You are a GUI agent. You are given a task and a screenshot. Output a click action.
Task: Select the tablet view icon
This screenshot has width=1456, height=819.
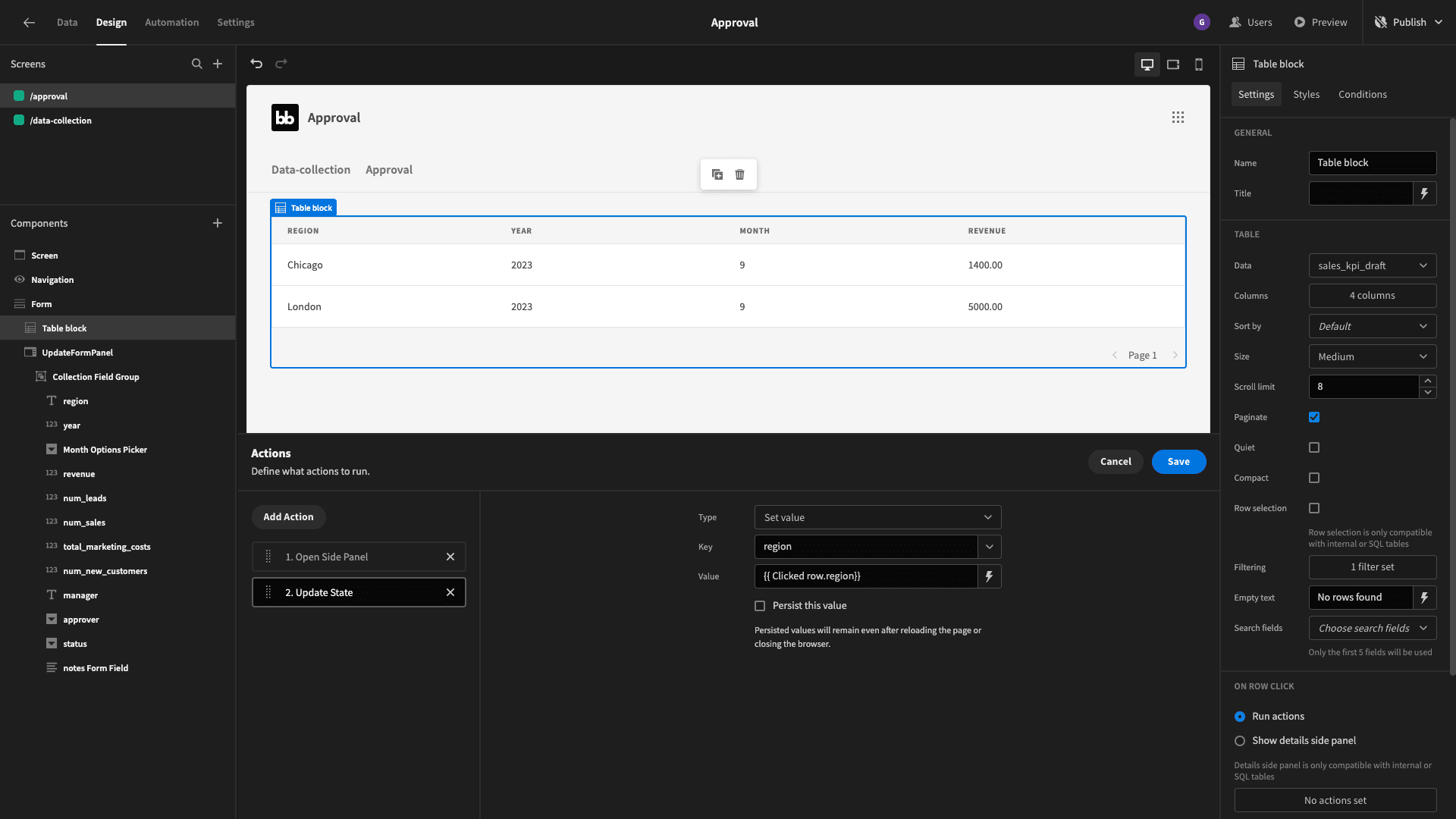(x=1172, y=64)
